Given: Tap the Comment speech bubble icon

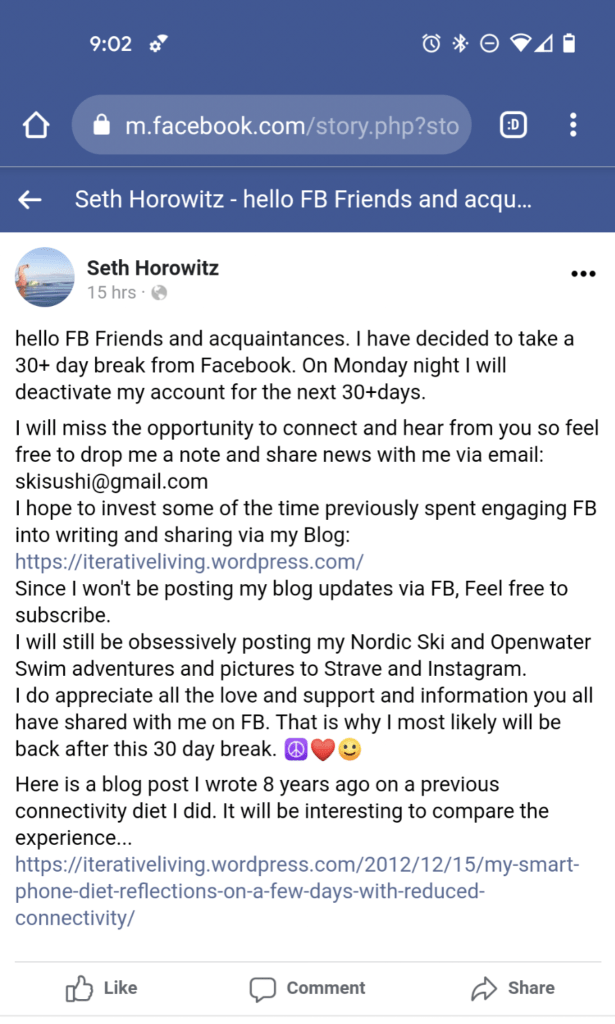Looking at the screenshot, I should click(263, 989).
